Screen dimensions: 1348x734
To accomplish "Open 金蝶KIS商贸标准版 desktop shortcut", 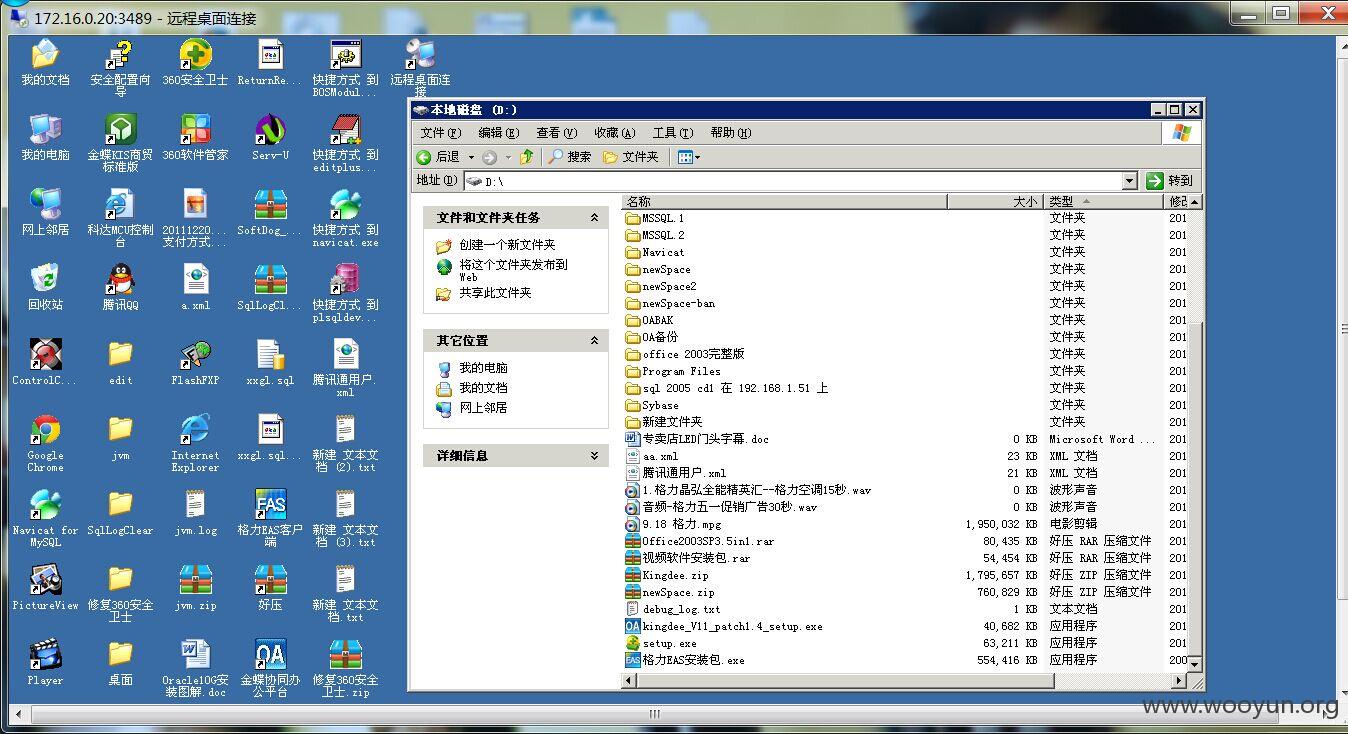I will 120,142.
